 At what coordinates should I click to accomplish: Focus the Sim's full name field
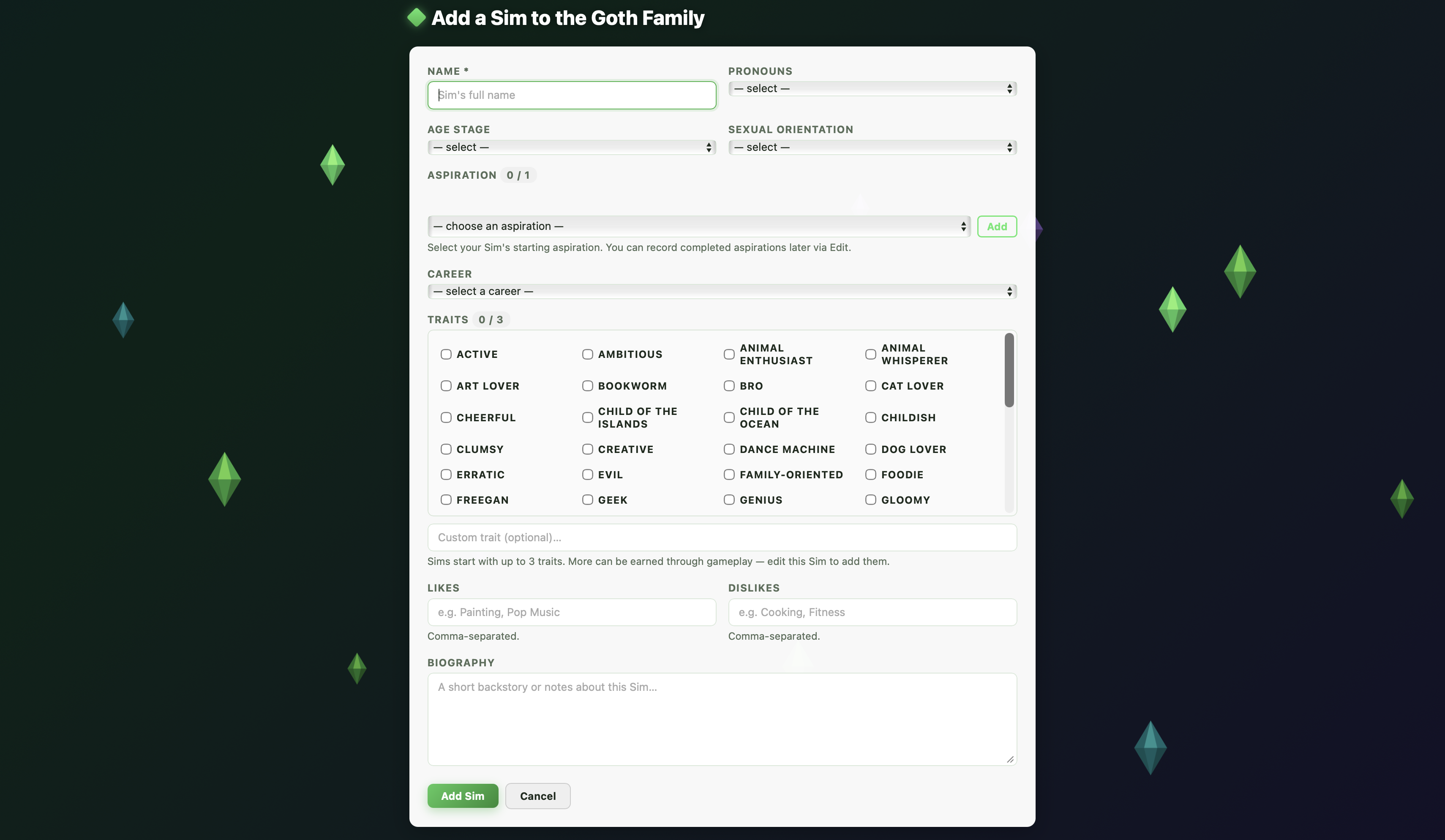coord(571,95)
